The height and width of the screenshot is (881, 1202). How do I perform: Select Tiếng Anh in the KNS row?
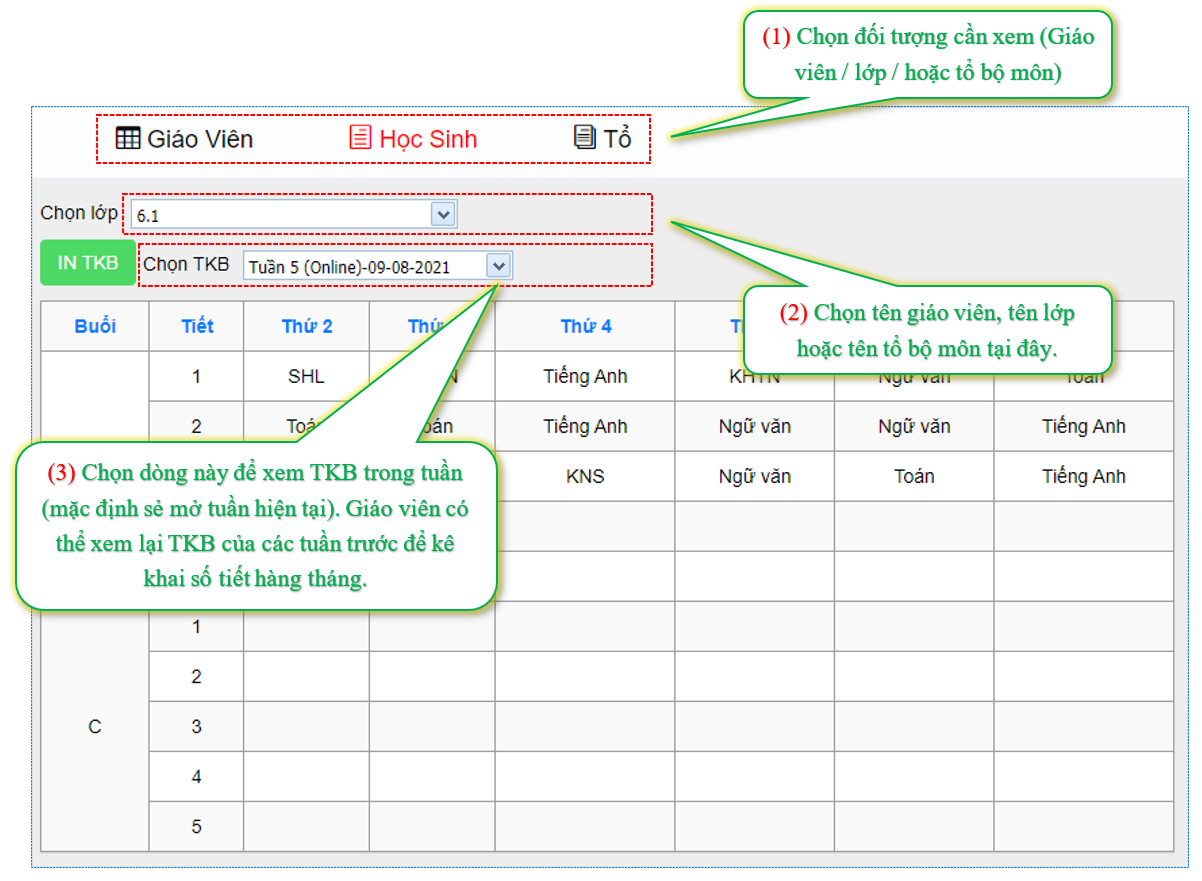point(1084,476)
